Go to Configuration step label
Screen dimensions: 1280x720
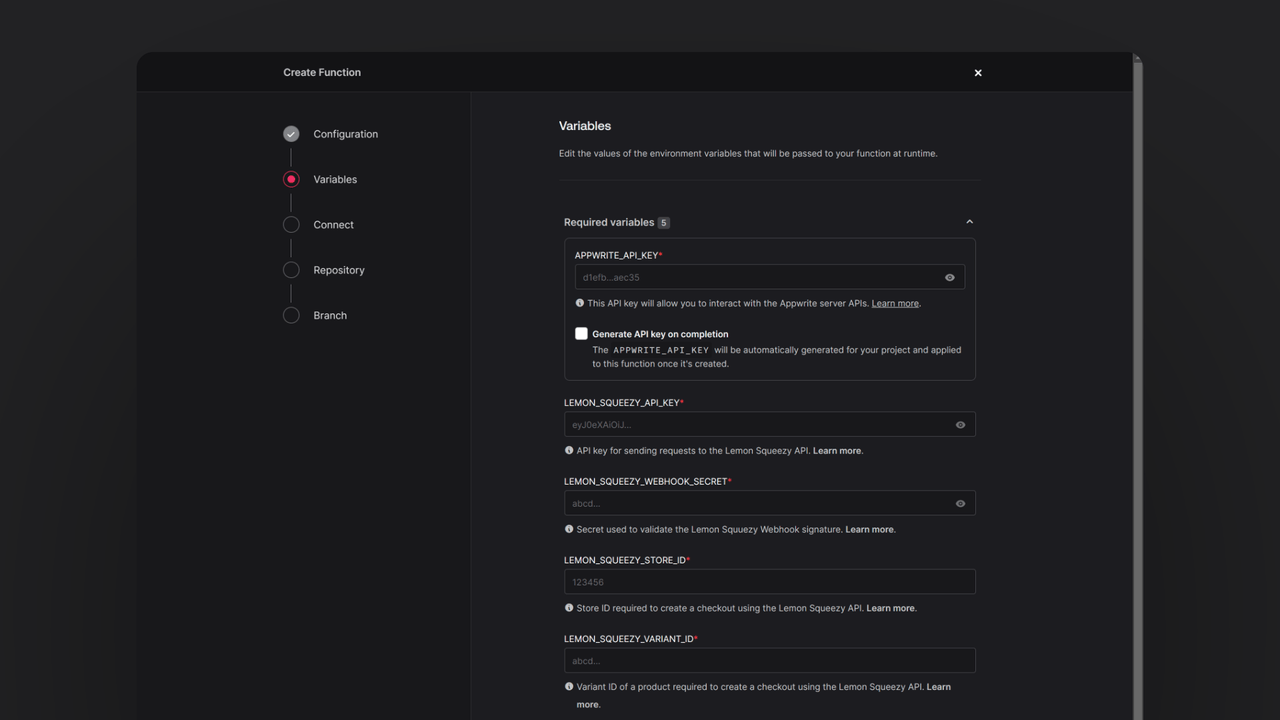coord(345,134)
